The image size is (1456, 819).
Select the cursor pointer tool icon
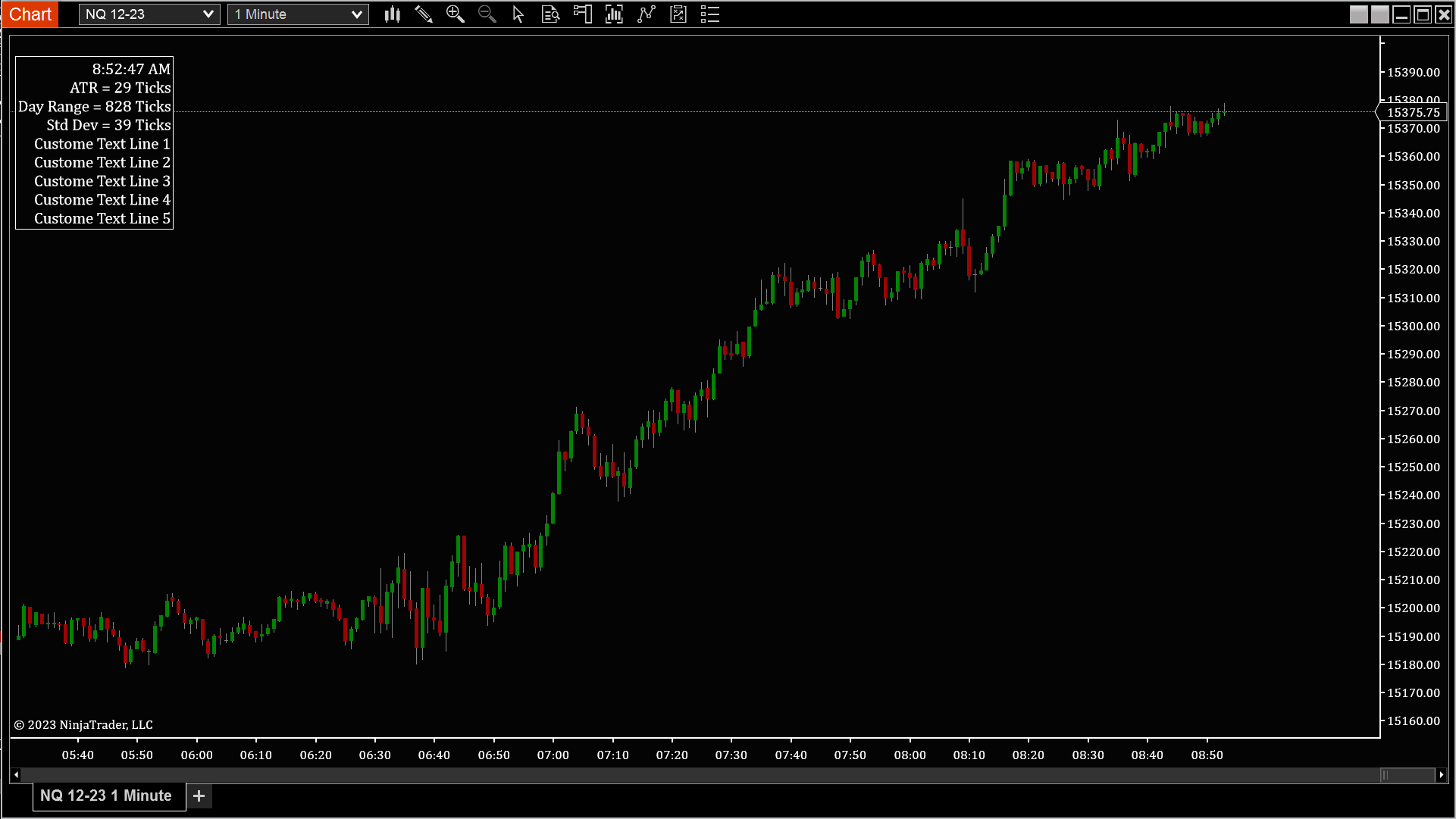[x=518, y=14]
